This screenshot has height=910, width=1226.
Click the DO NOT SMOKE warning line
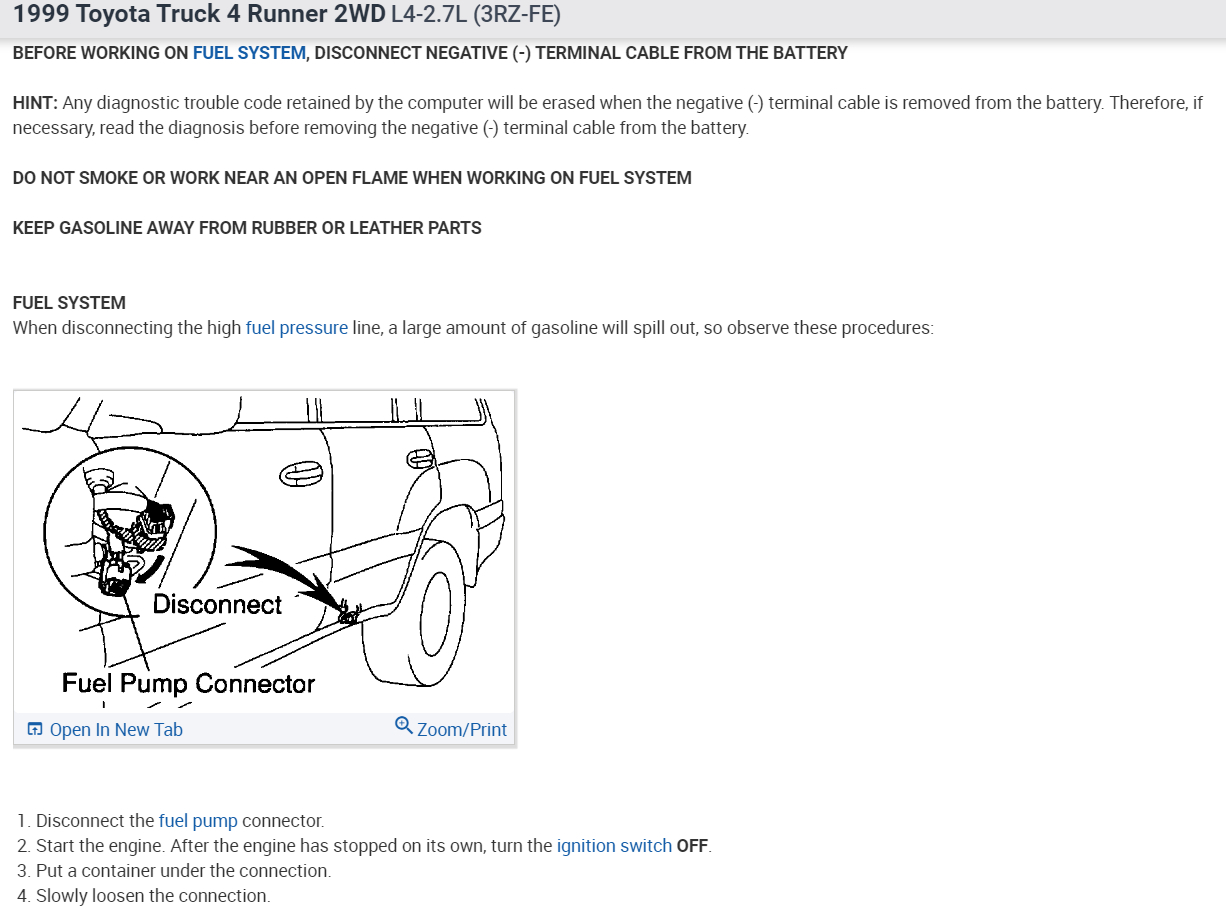[x=352, y=178]
